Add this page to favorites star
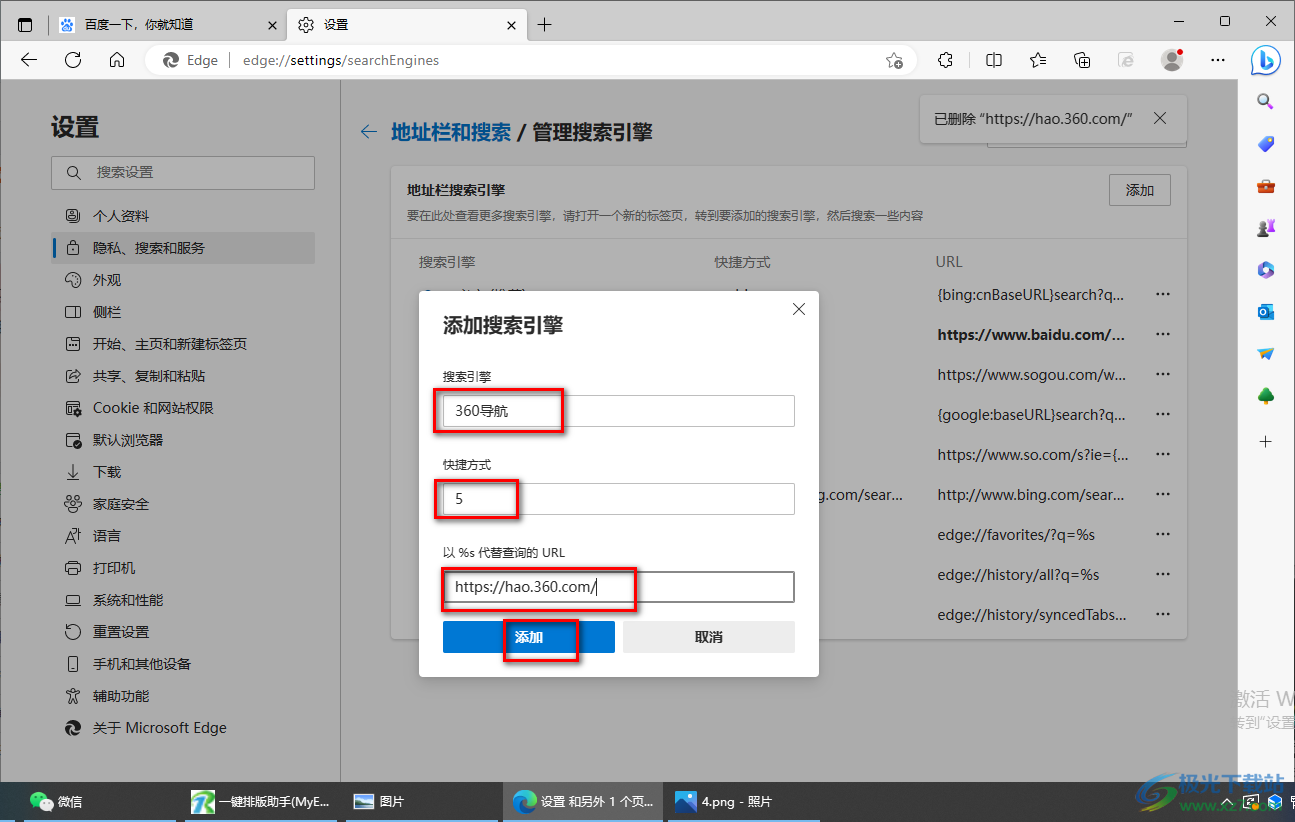 click(895, 60)
